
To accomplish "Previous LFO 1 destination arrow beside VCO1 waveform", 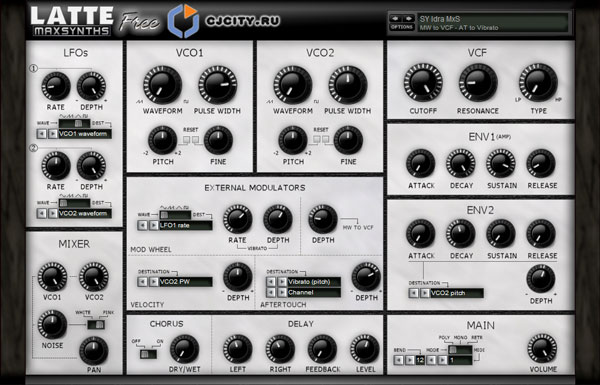I will (x=42, y=134).
